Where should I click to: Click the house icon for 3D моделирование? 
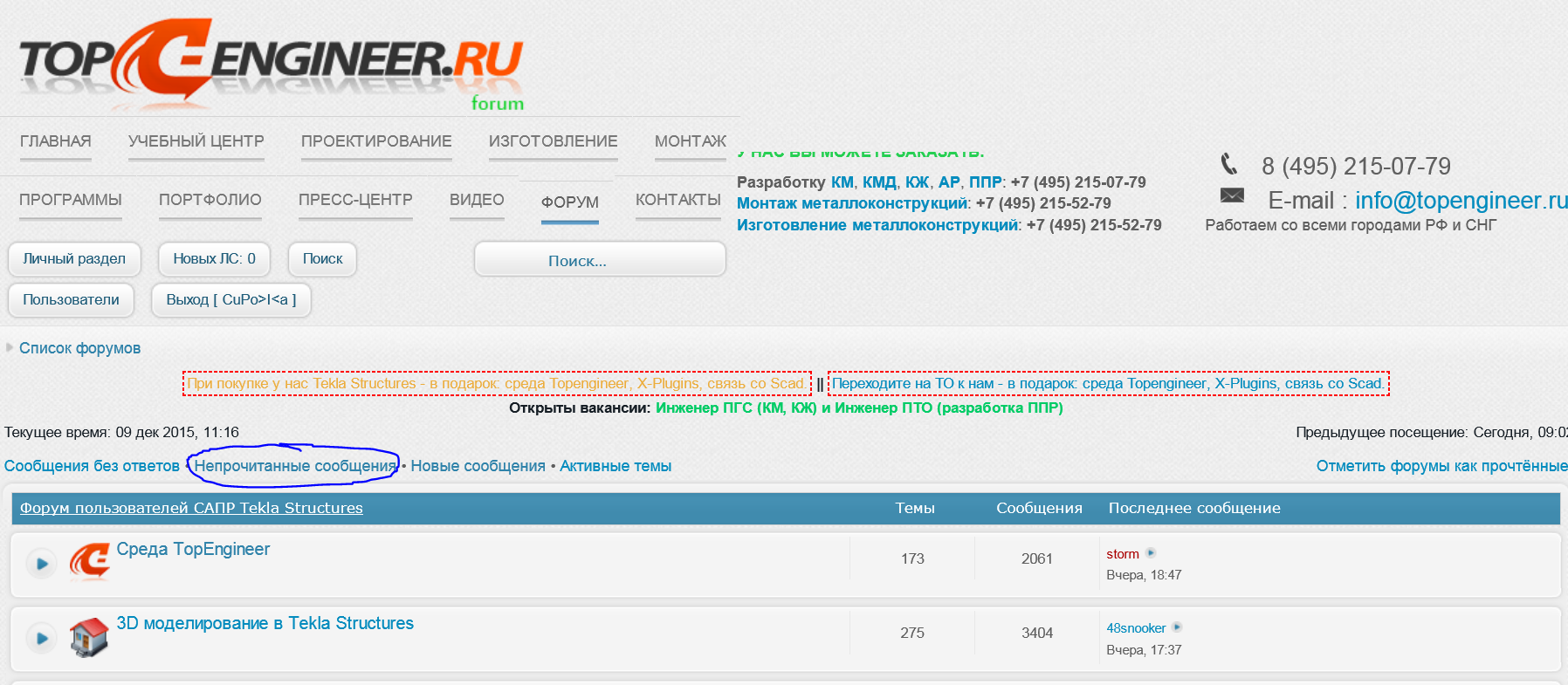[89, 637]
